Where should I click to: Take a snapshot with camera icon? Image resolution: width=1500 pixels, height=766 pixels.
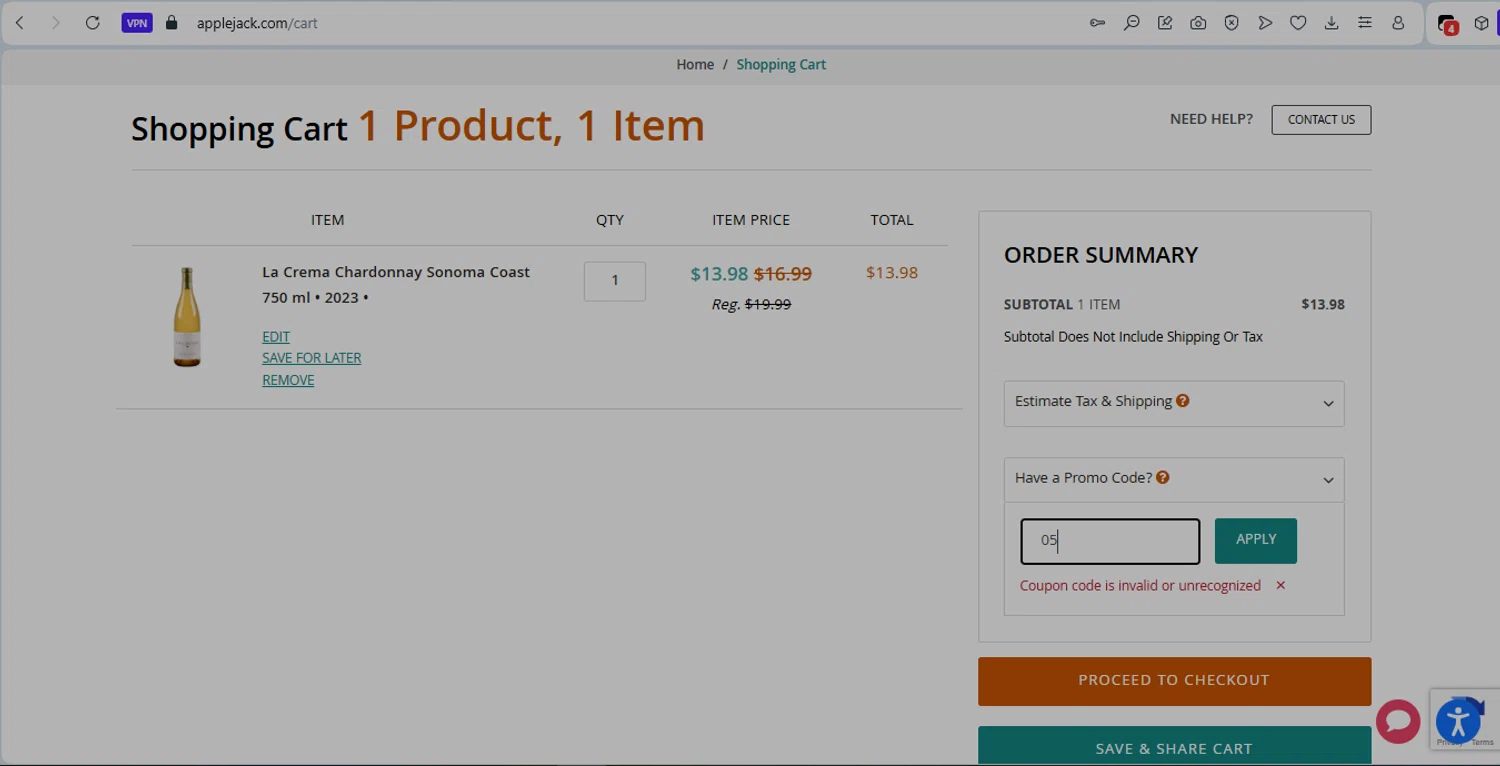point(1198,23)
